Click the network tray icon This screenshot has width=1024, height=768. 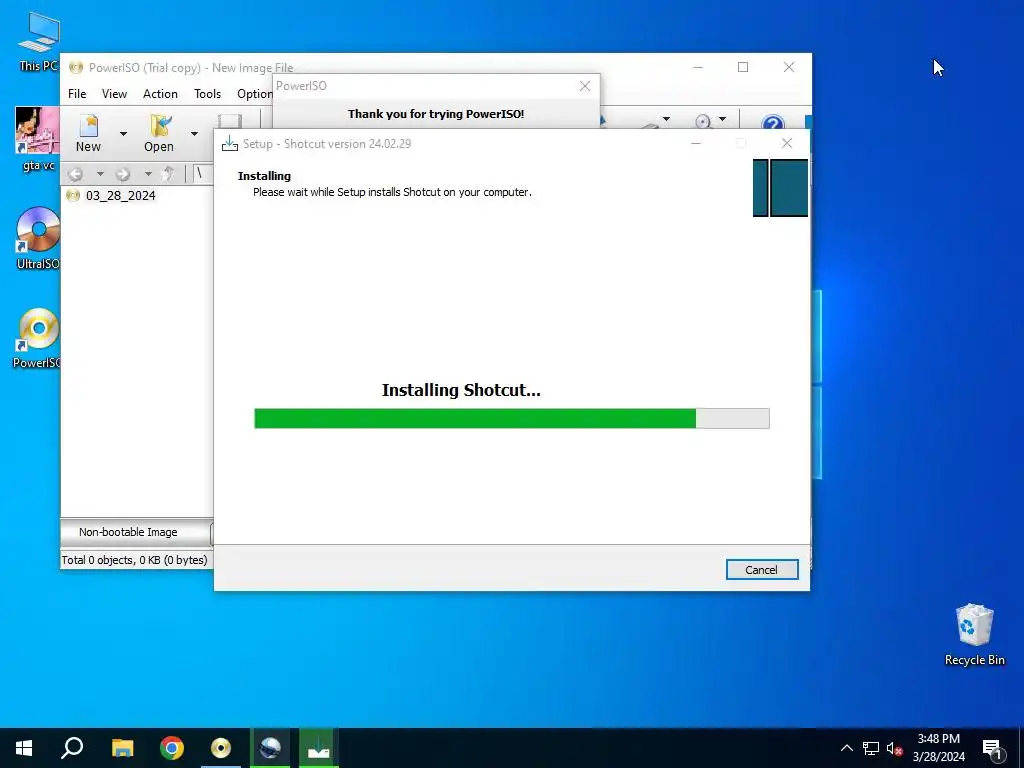(871, 748)
